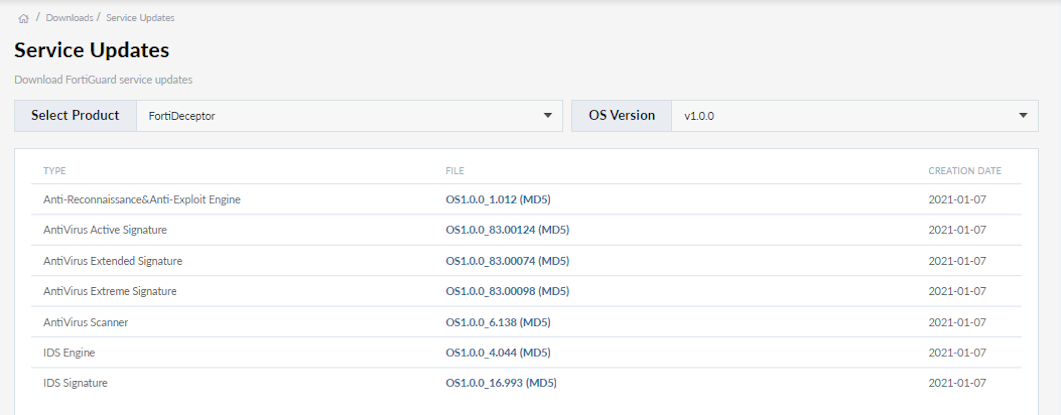Open the MD5 link next to OS1.0.0_83.00098
This screenshot has width=1061, height=415.
pyautogui.click(x=553, y=292)
